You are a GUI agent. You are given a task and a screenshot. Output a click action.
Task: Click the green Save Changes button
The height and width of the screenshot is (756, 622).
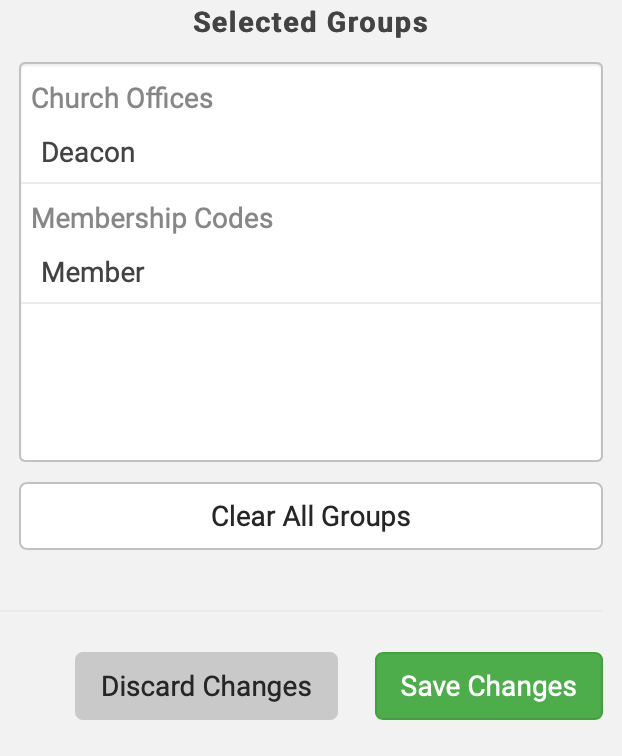[x=488, y=686]
